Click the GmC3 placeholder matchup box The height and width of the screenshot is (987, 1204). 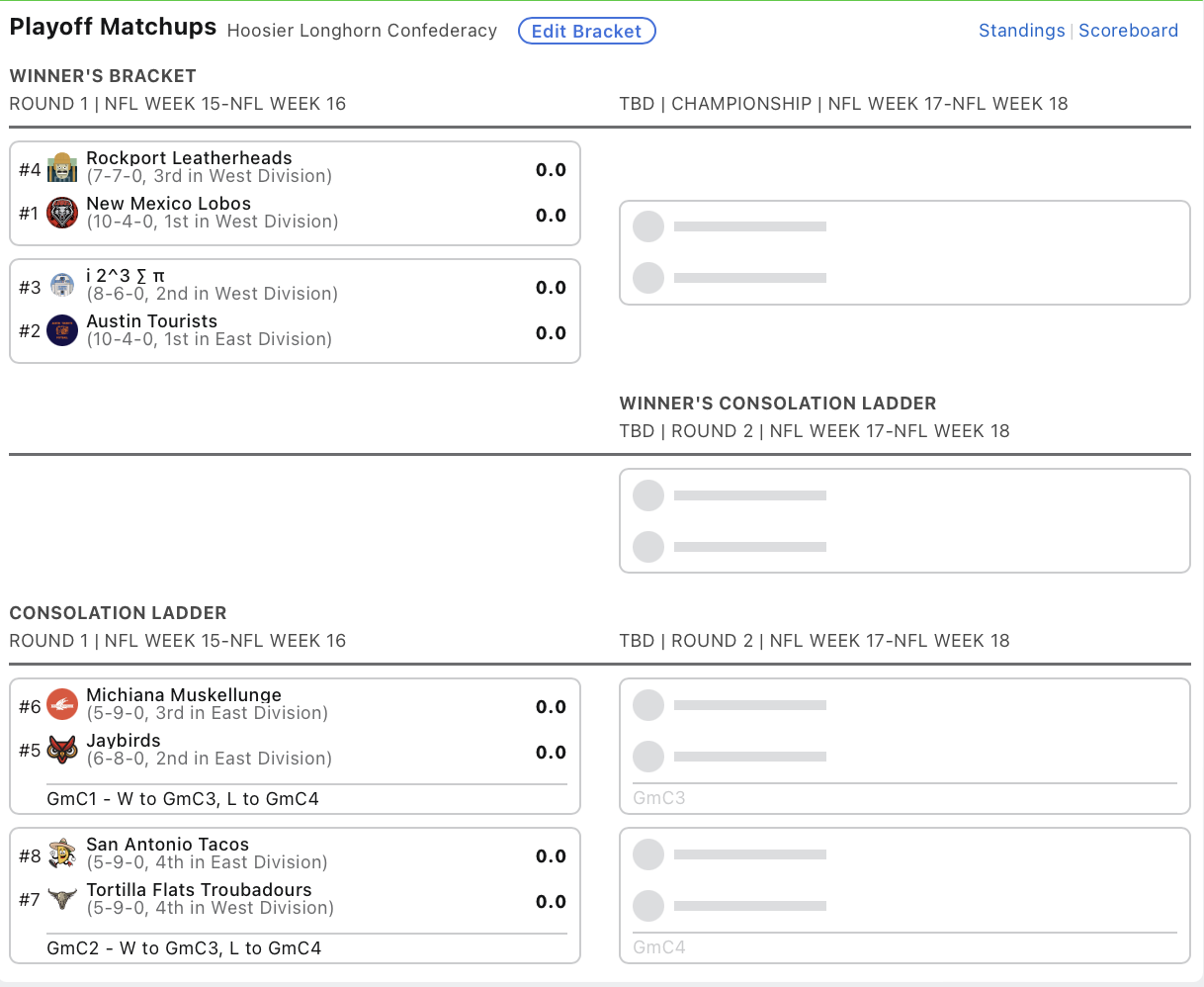tap(904, 746)
